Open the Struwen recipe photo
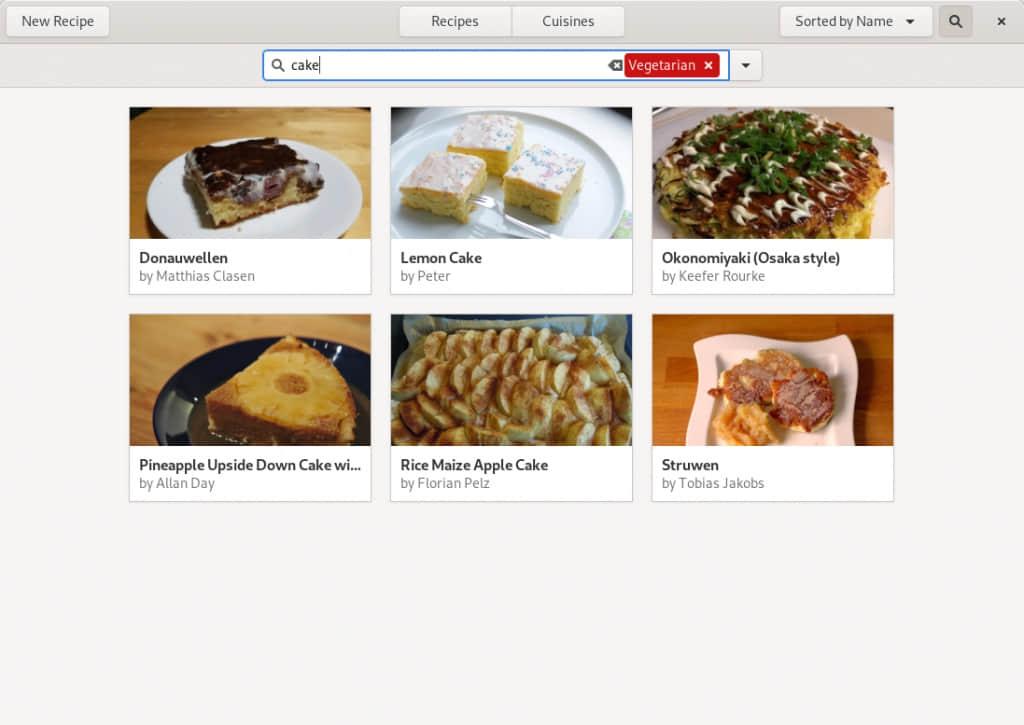1024x725 pixels. click(x=772, y=380)
